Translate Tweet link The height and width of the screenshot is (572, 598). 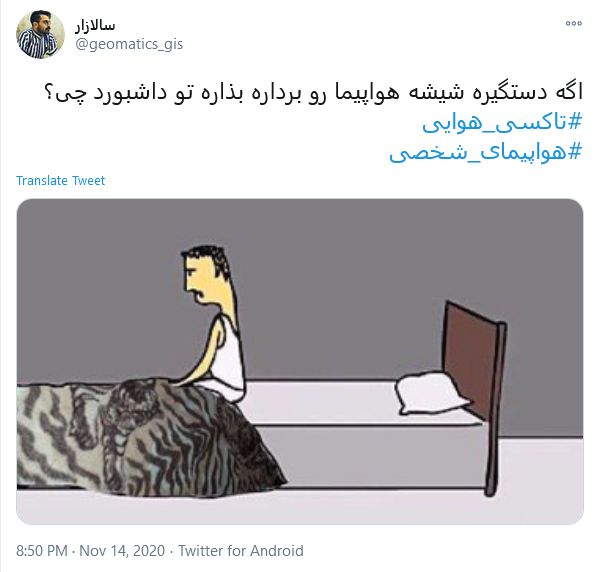60,180
